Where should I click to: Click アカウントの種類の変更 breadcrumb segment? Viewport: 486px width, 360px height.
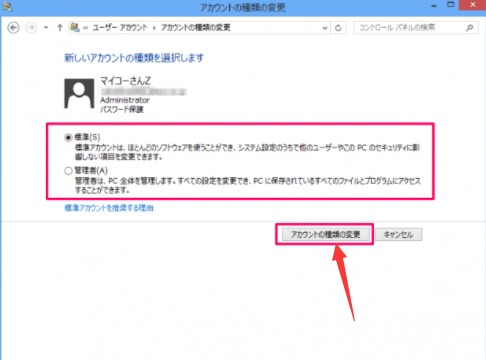[196, 28]
